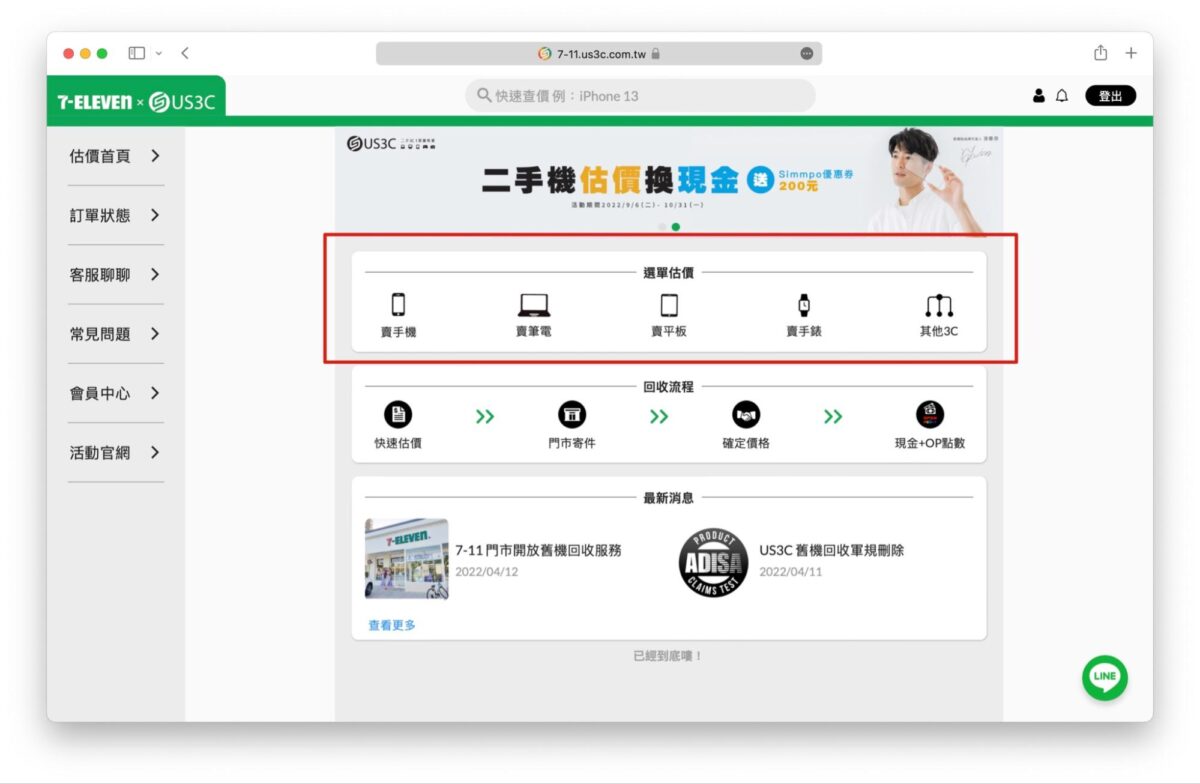Image resolution: width=1200 pixels, height=784 pixels.
Task: Click the 登出 logout button
Action: click(1111, 96)
